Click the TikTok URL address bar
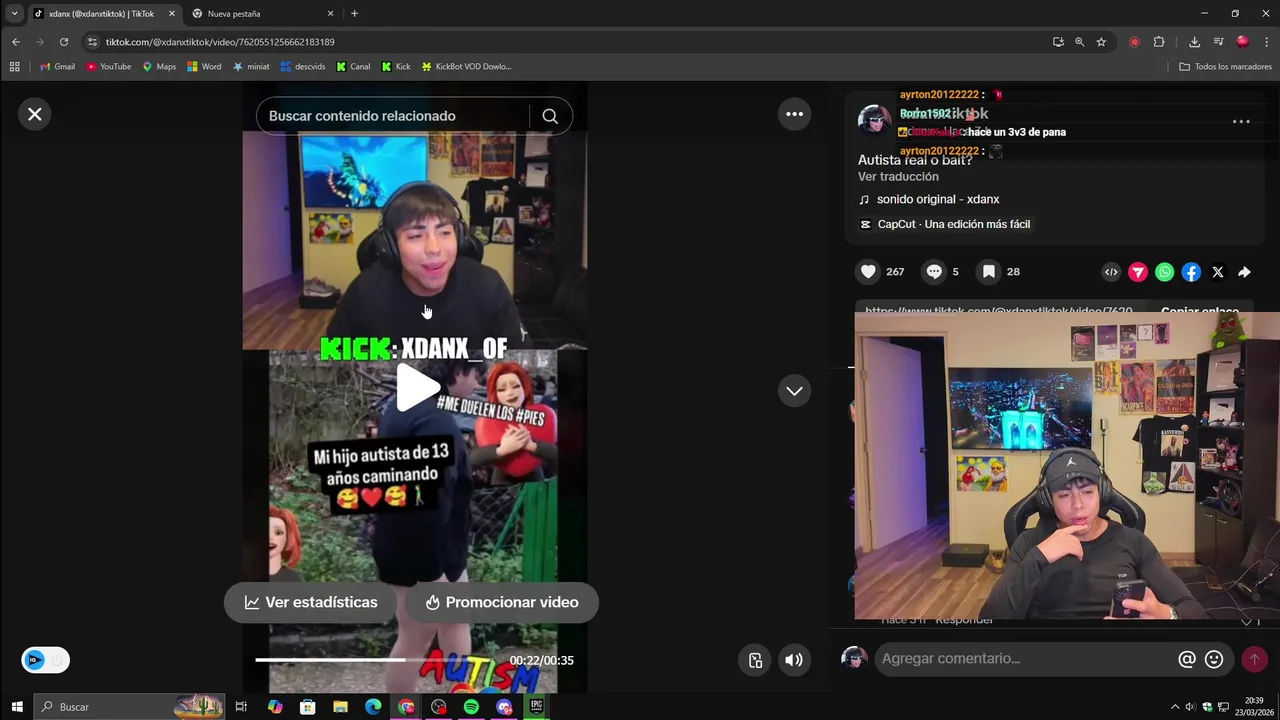Image resolution: width=1280 pixels, height=720 pixels. pos(570,42)
